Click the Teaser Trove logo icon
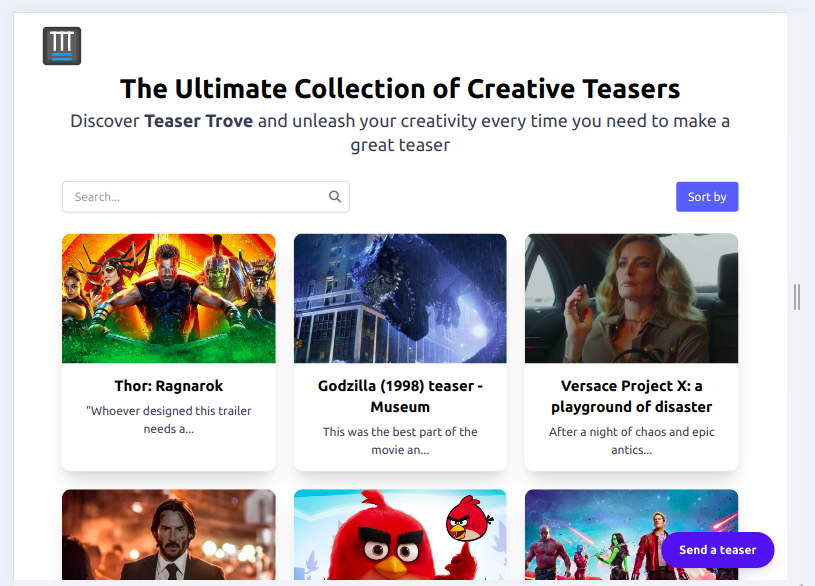Viewport: 815px width, 586px height. (x=62, y=46)
